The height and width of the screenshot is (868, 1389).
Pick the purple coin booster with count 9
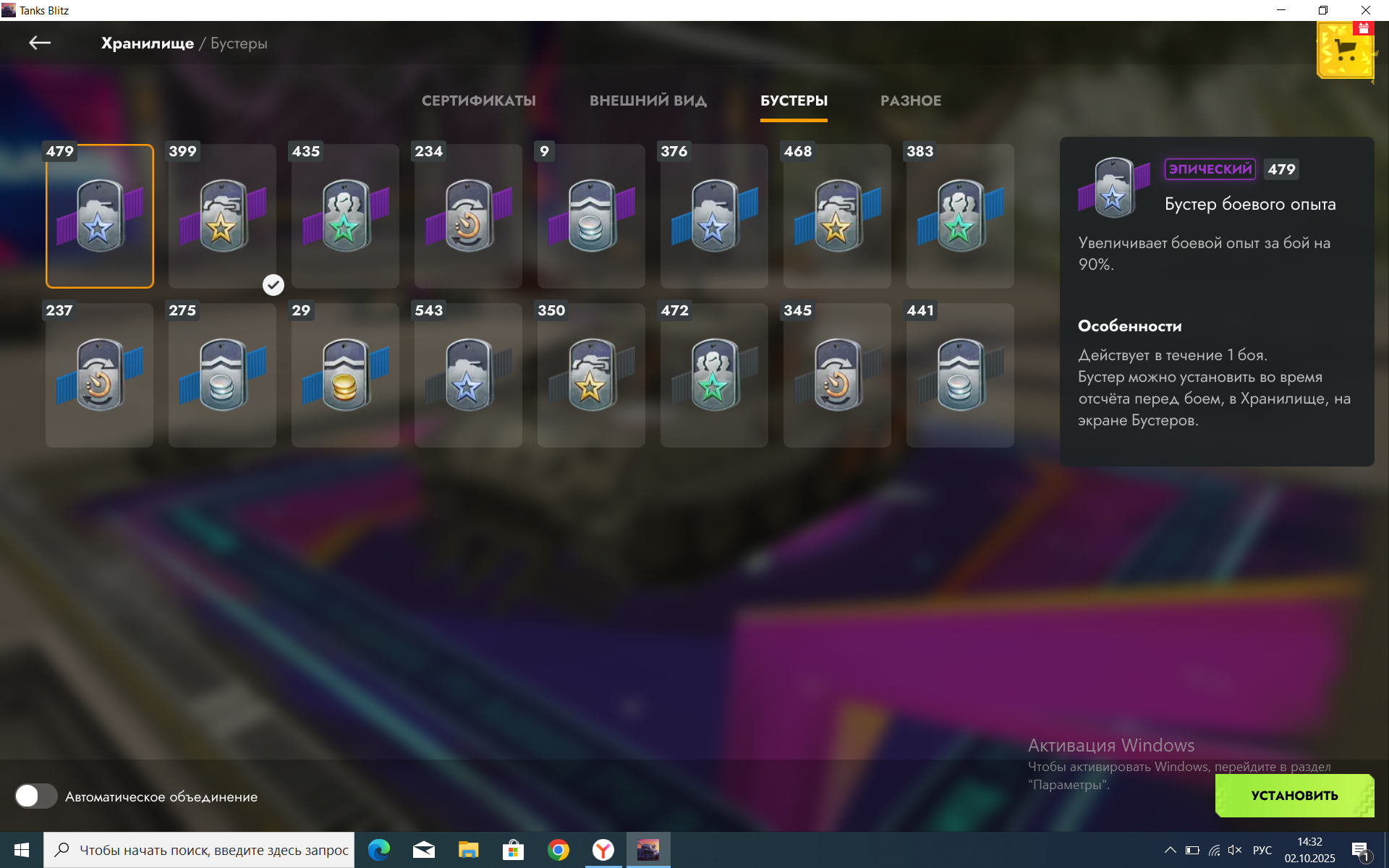tap(591, 216)
